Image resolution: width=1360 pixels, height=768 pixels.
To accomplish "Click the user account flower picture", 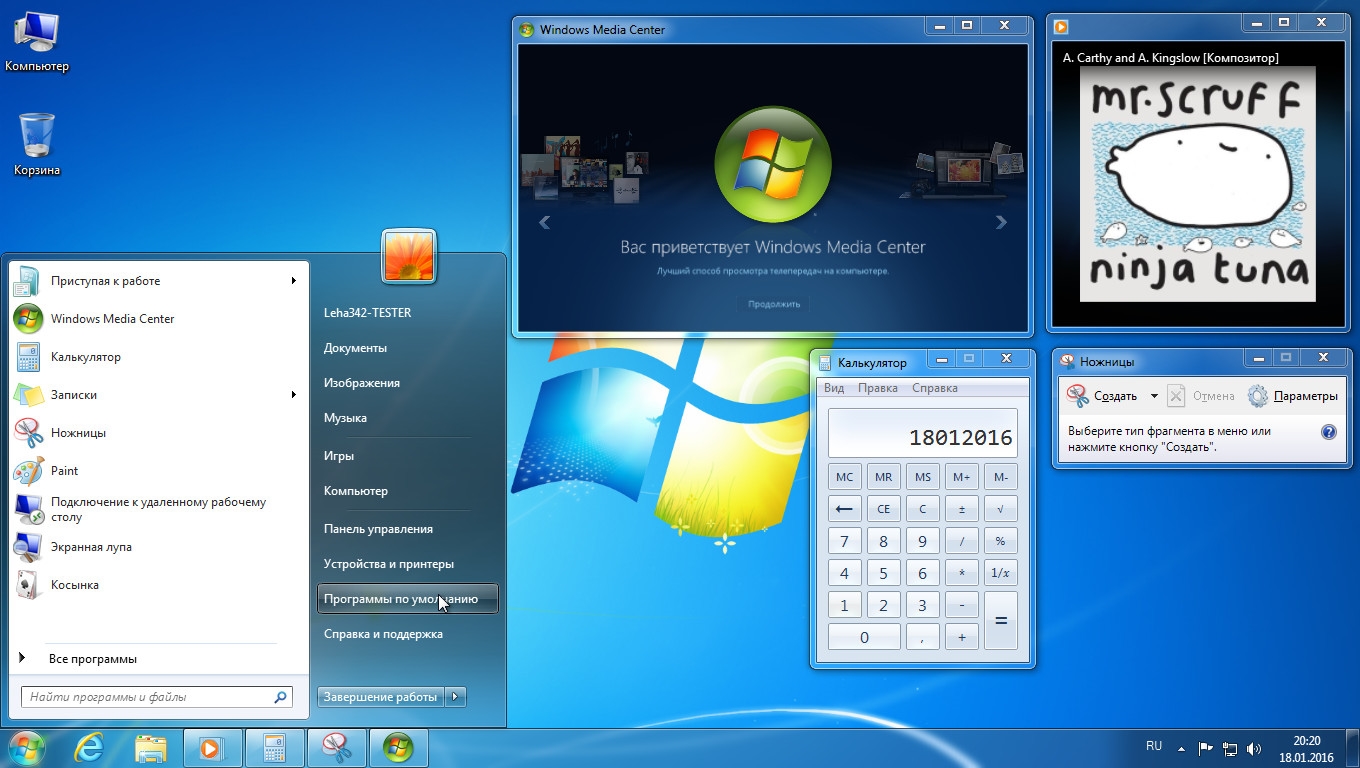I will [409, 256].
